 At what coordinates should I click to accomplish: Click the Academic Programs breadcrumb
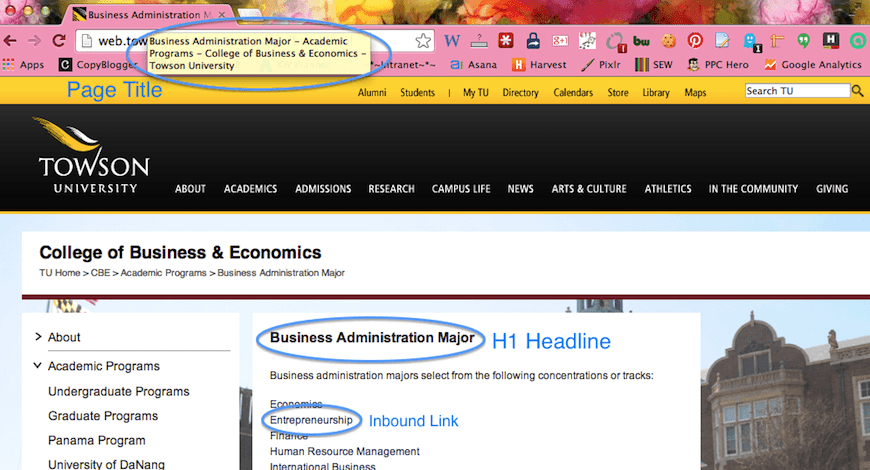[163, 272]
